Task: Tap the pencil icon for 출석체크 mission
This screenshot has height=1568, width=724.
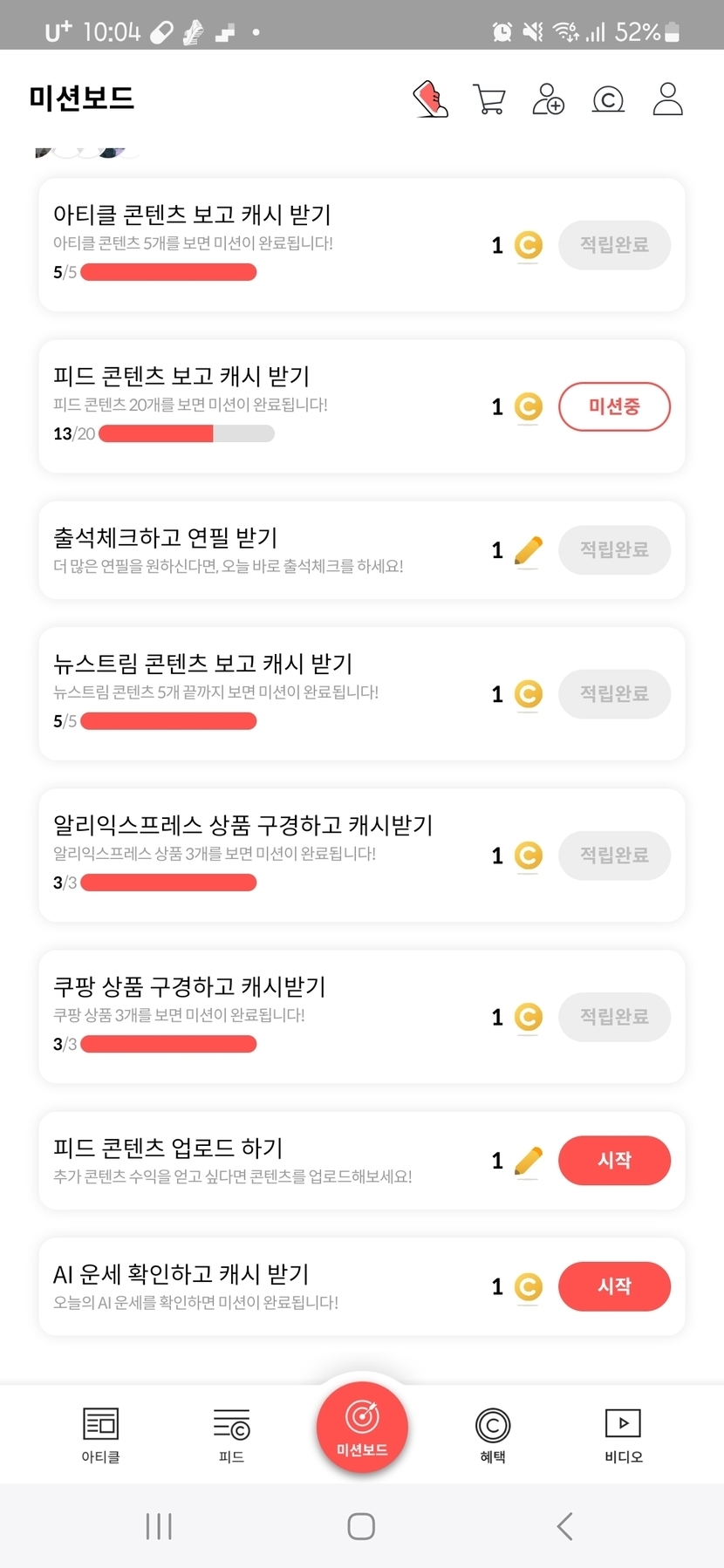Action: click(528, 550)
